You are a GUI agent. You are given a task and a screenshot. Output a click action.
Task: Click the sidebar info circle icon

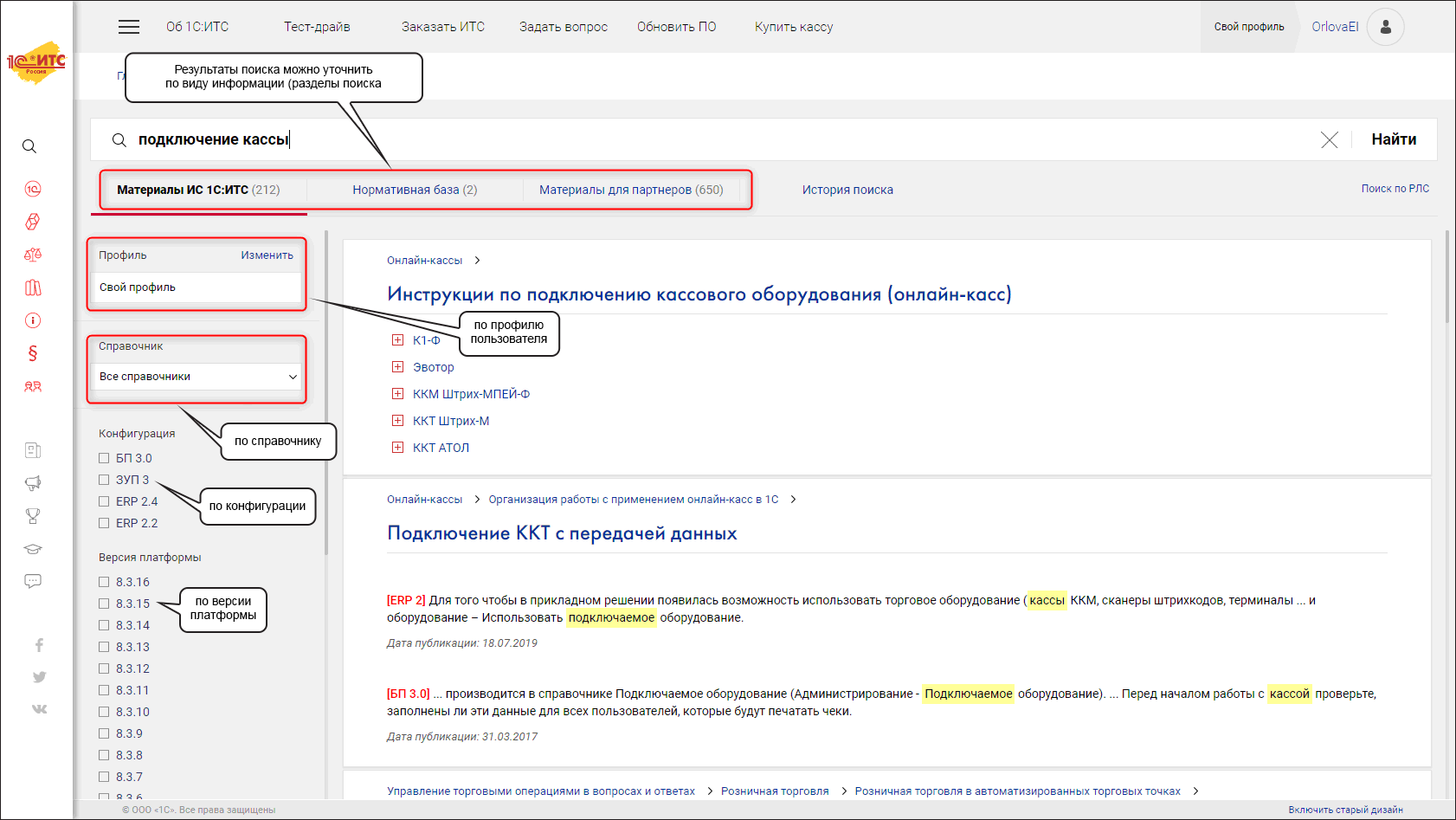33,320
